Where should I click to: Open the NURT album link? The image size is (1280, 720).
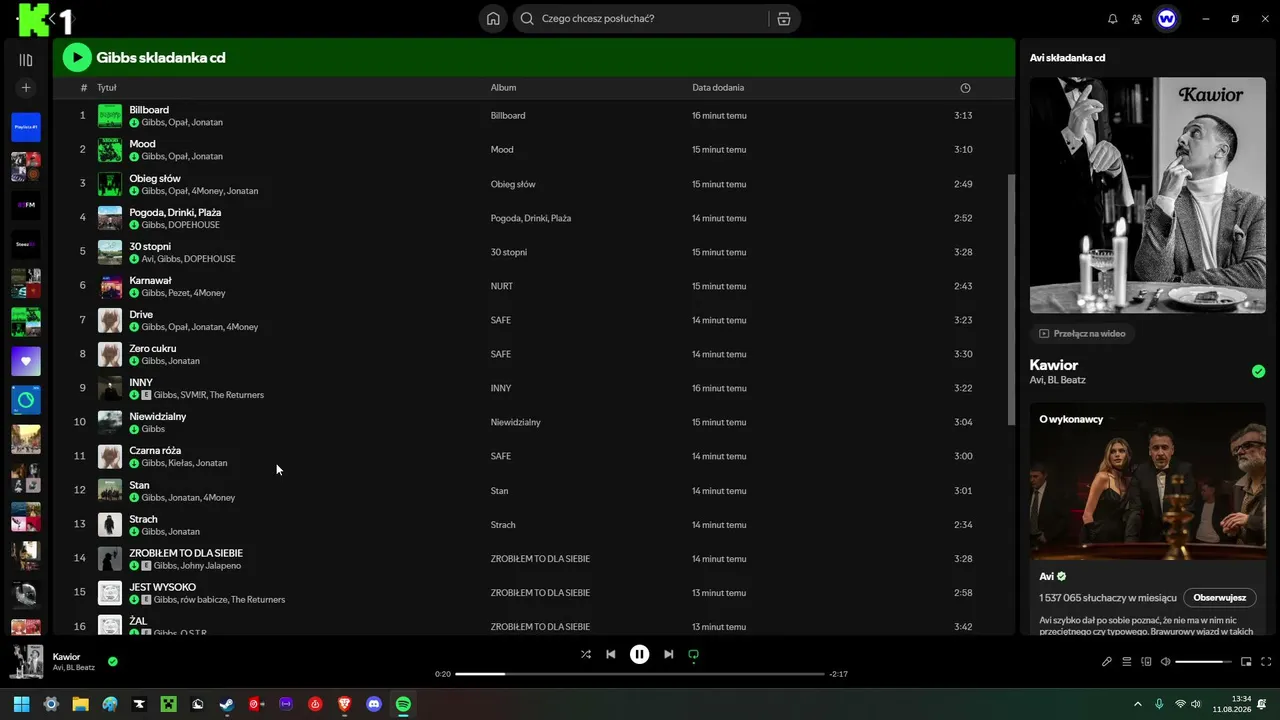tap(501, 286)
